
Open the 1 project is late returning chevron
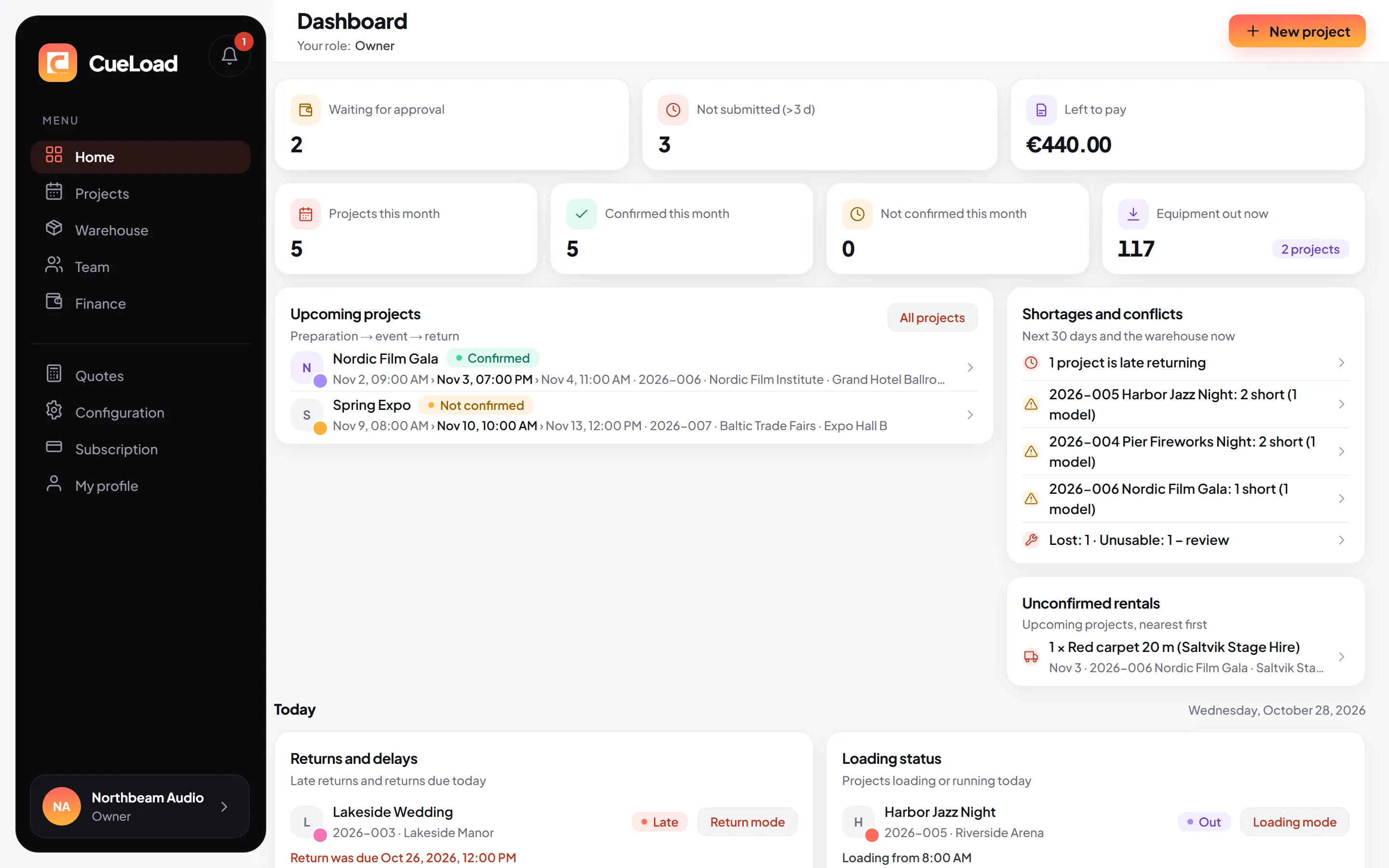click(x=1341, y=363)
